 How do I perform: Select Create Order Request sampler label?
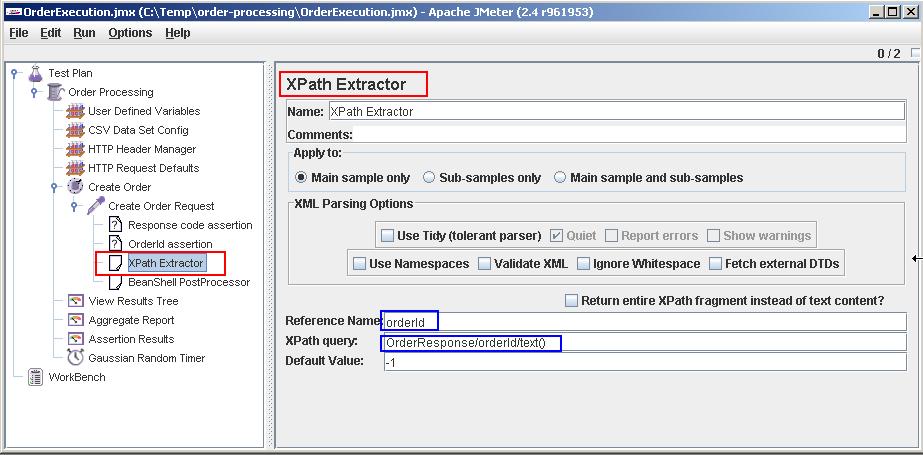tap(161, 205)
